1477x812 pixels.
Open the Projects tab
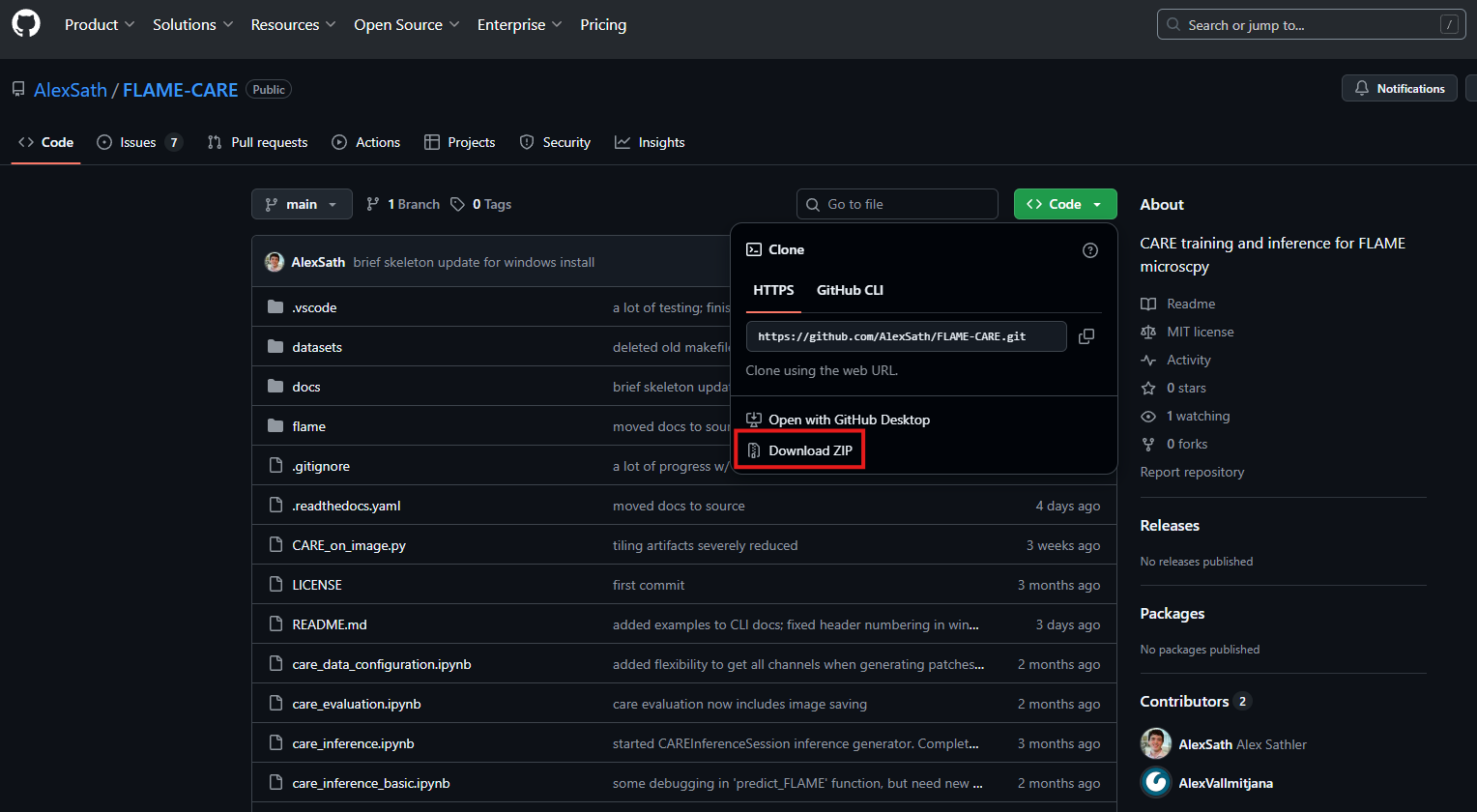pyautogui.click(x=460, y=142)
